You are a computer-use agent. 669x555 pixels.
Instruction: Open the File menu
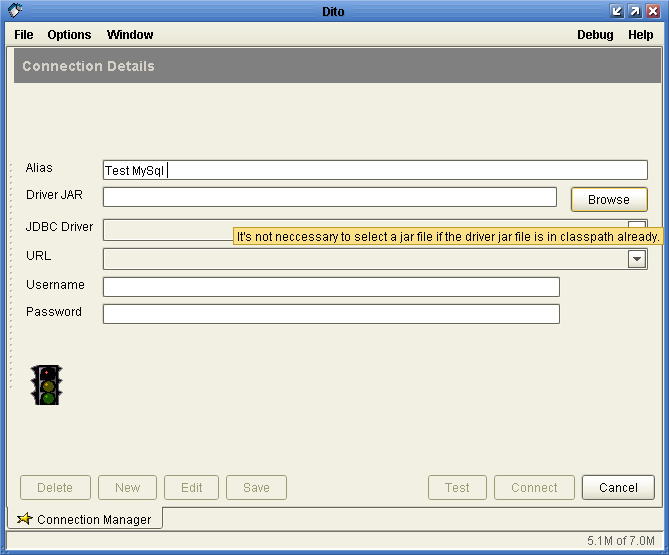point(24,35)
